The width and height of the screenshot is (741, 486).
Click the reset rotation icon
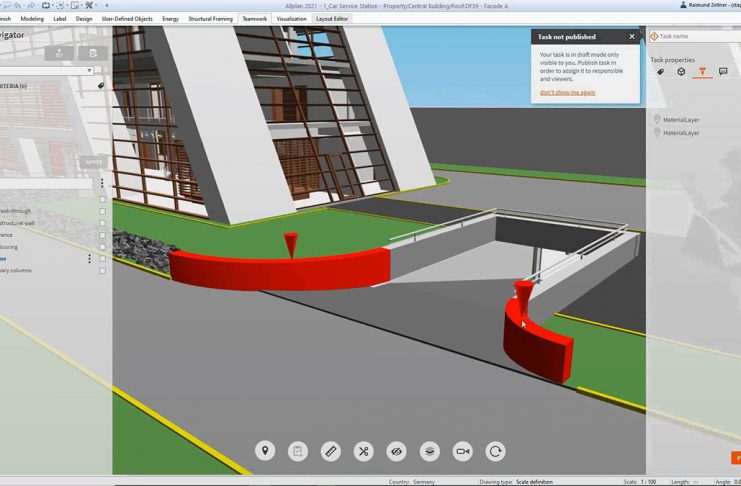click(x=496, y=451)
